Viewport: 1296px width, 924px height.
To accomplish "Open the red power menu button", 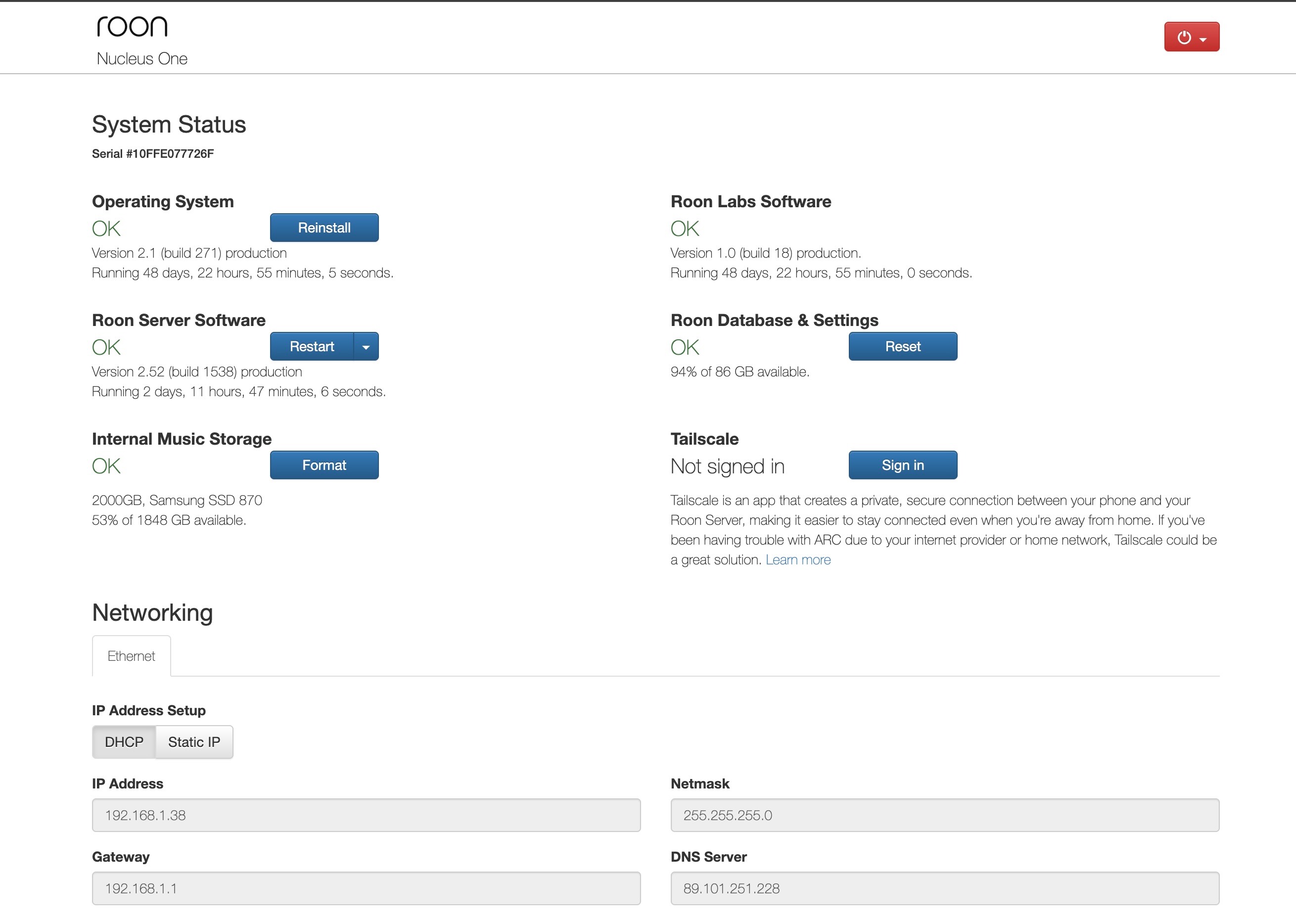I will pos(1191,37).
